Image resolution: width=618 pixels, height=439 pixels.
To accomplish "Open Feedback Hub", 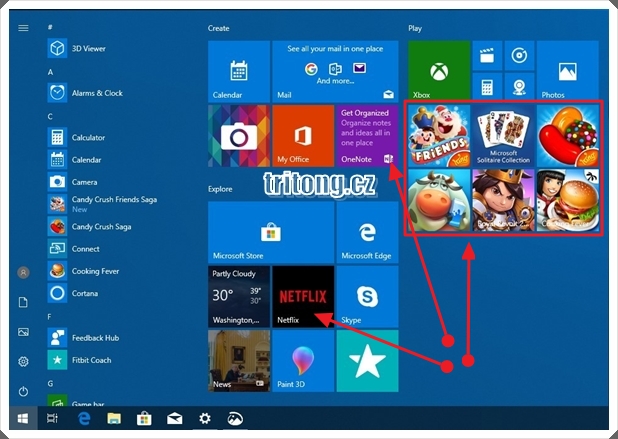I will pyautogui.click(x=102, y=338).
